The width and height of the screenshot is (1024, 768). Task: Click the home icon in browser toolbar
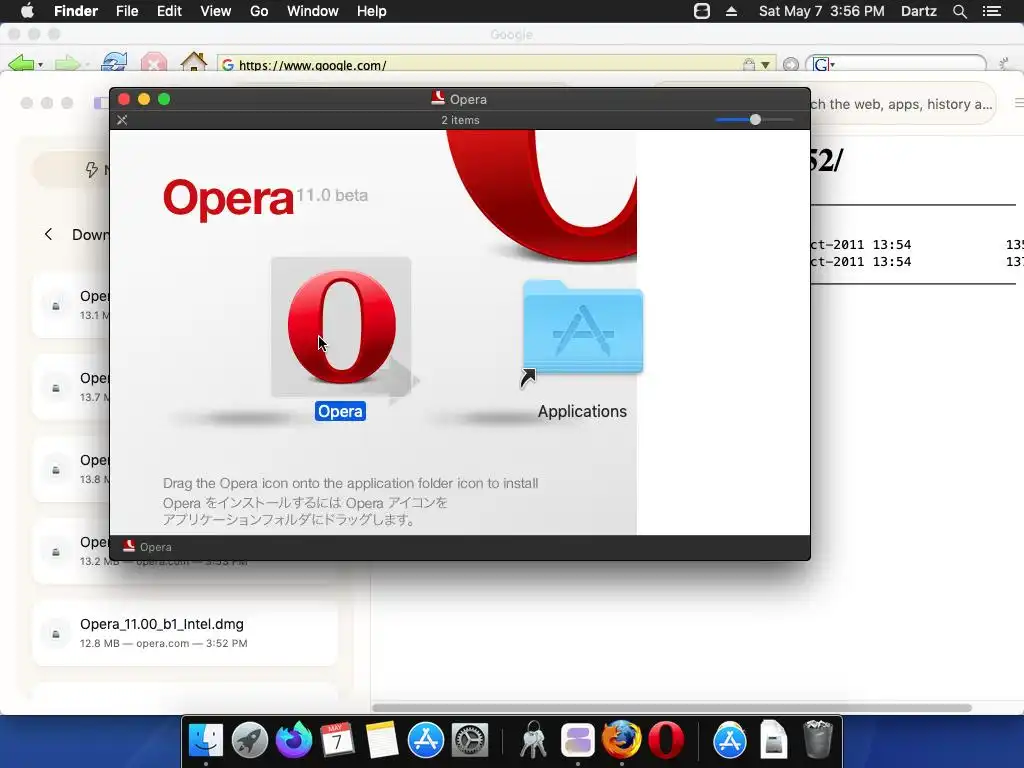pyautogui.click(x=194, y=62)
